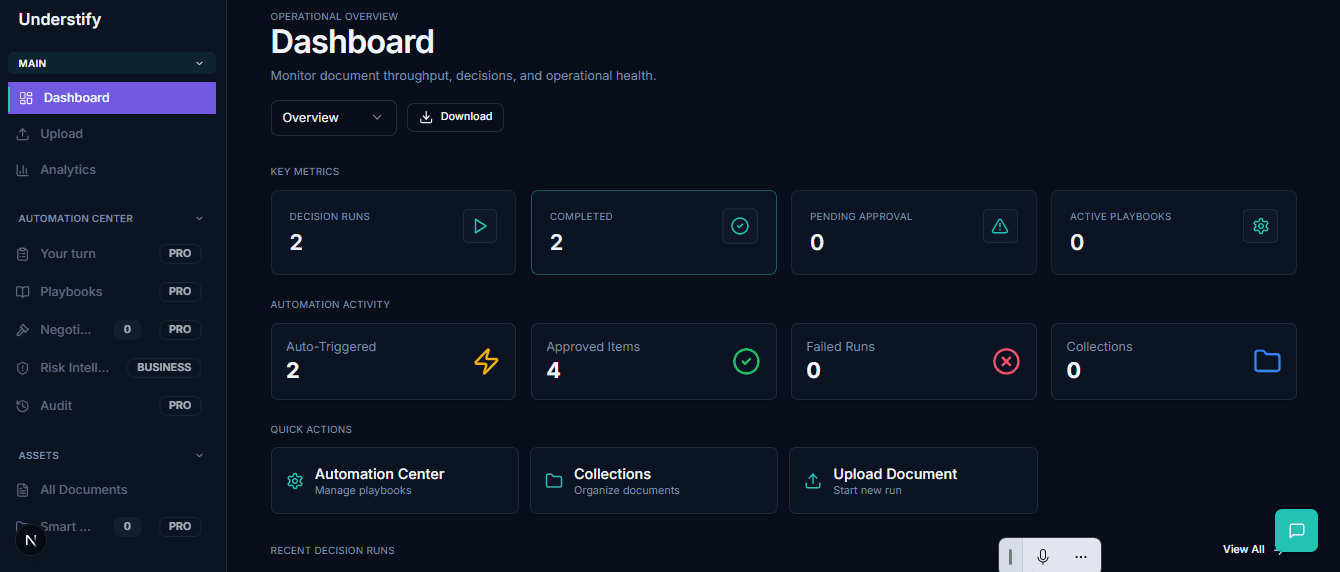Click the PRO badge next to Playbooks
Viewport: 1340px width, 572px height.
click(x=180, y=292)
